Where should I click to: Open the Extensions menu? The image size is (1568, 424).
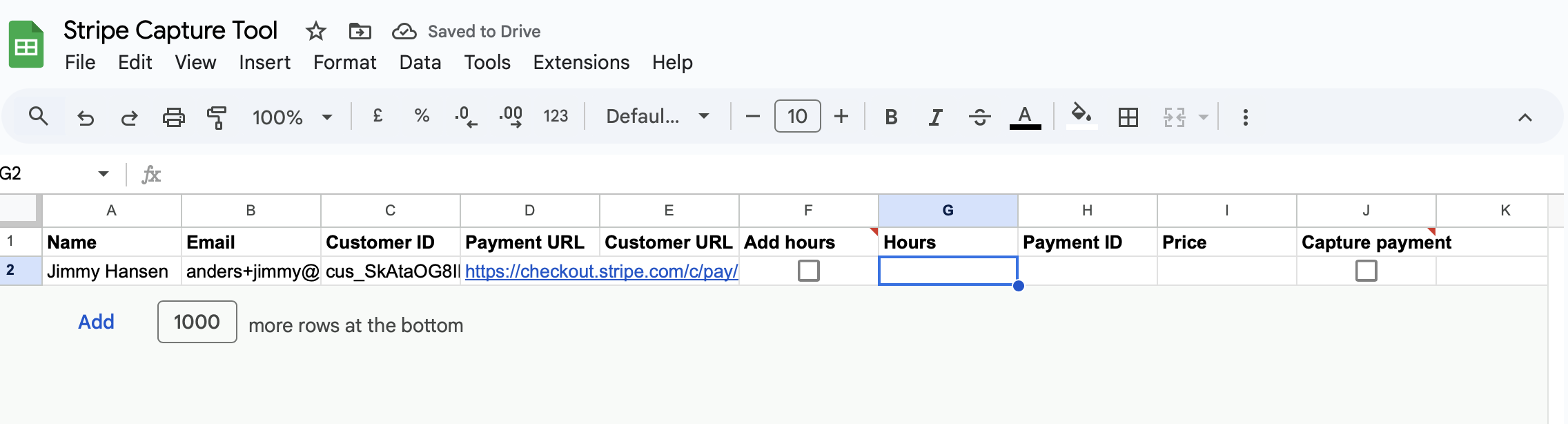click(x=581, y=62)
